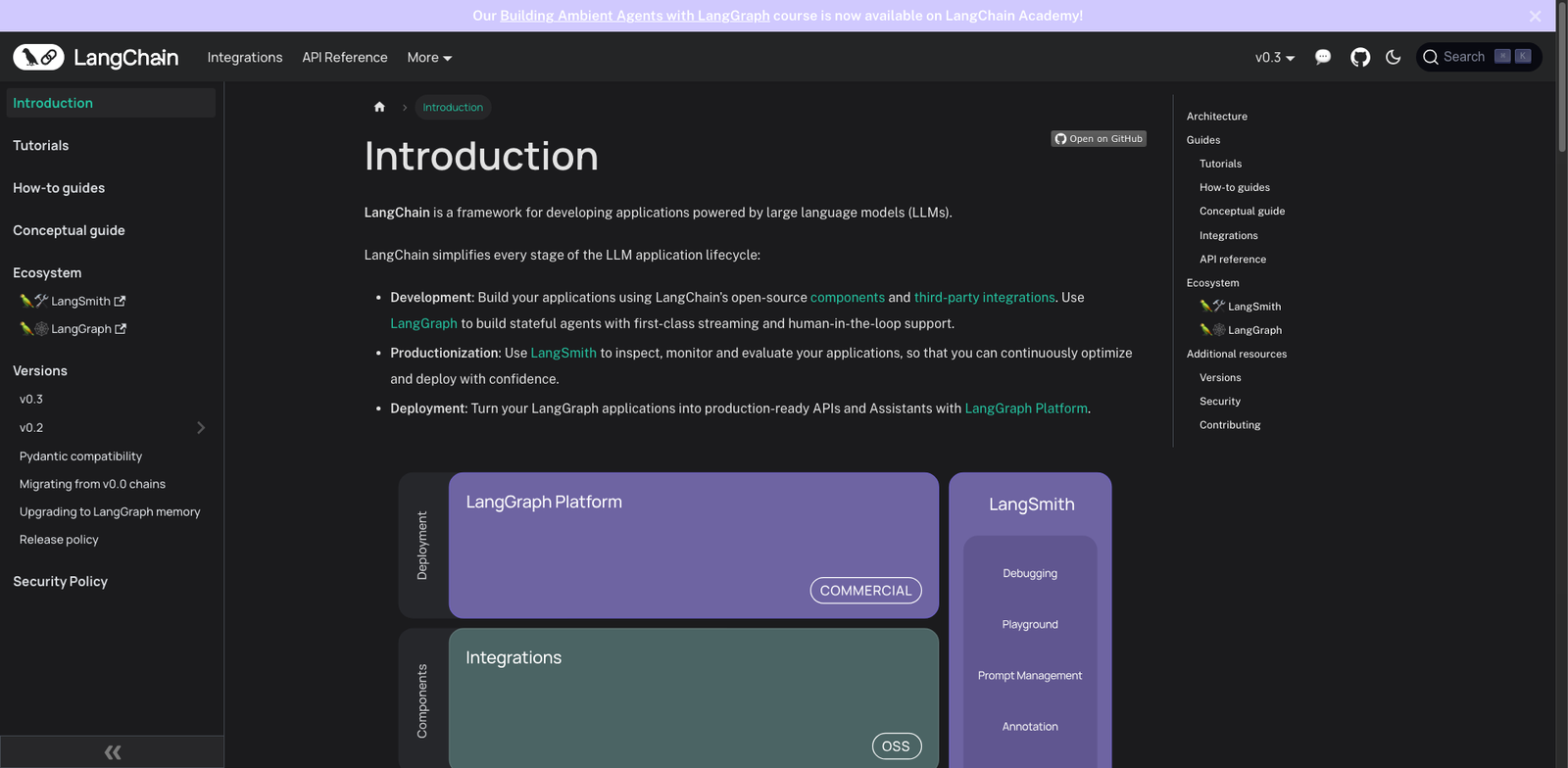The height and width of the screenshot is (768, 1568).
Task: Click the external link icon next to sidebar LangGraph
Action: [121, 329]
